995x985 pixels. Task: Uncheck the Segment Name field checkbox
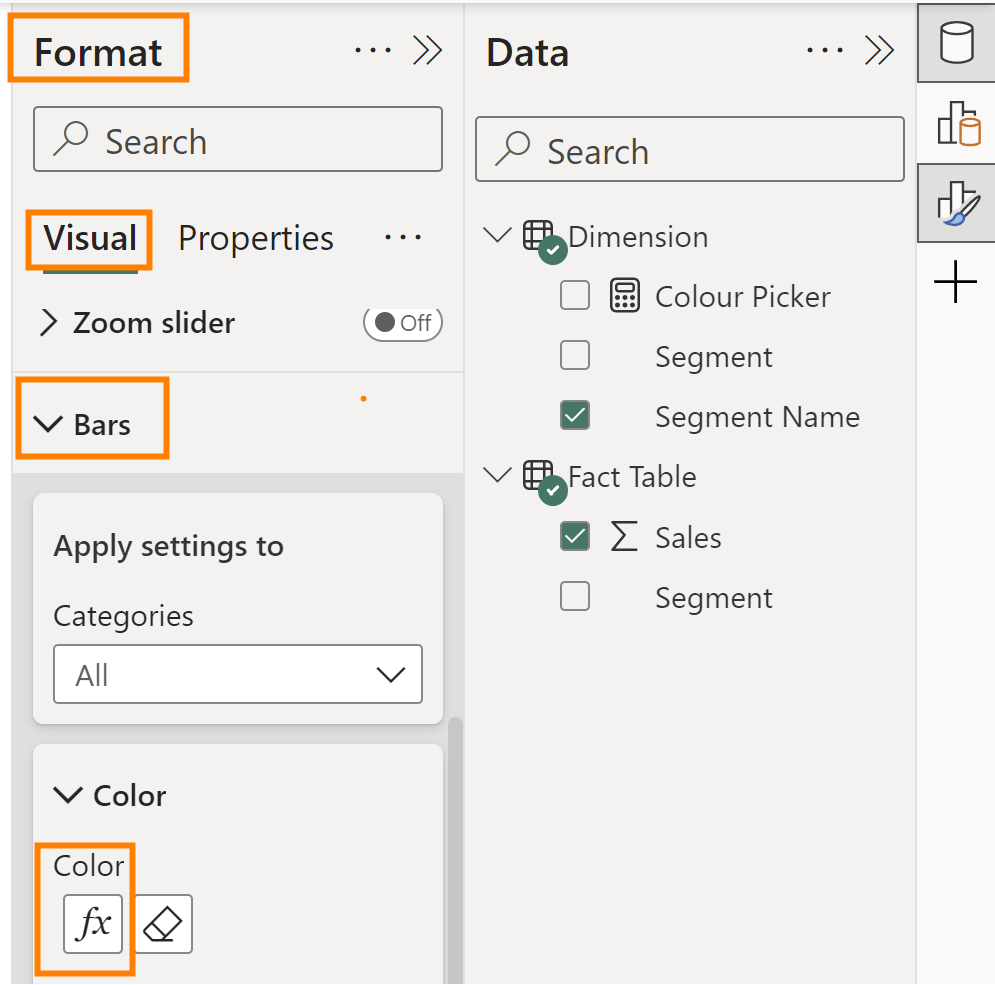[575, 416]
